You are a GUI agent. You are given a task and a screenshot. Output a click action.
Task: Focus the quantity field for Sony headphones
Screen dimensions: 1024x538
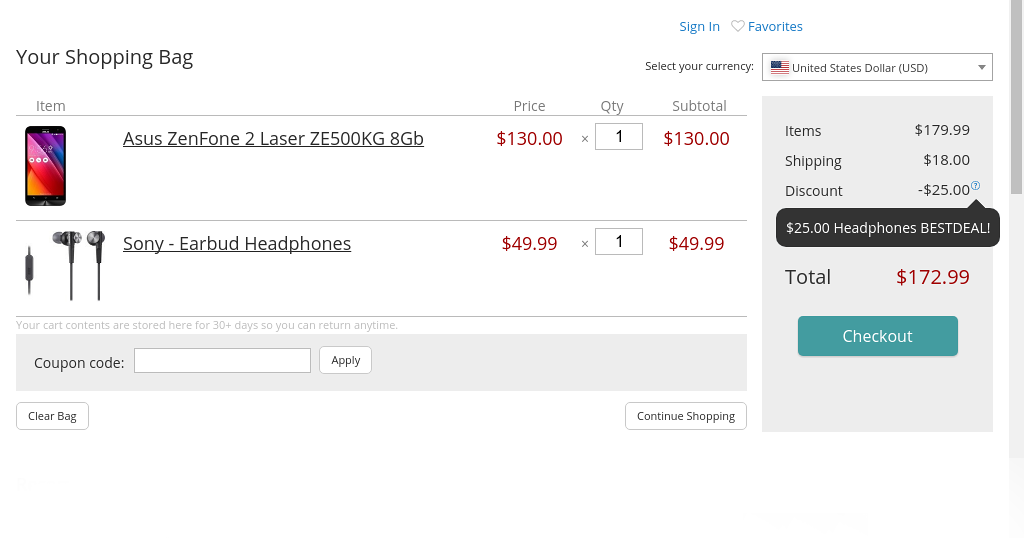(619, 242)
